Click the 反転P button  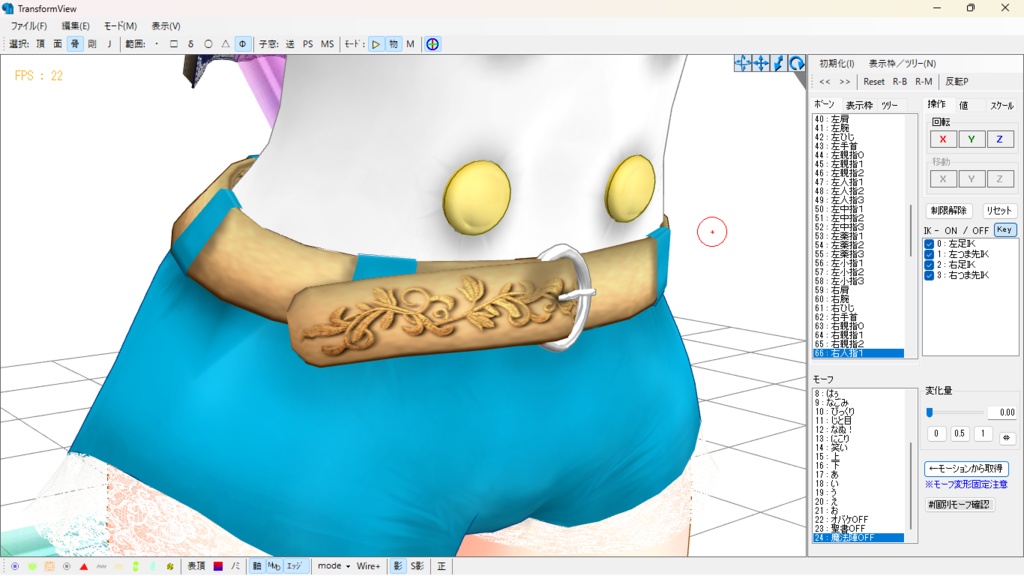pos(957,82)
